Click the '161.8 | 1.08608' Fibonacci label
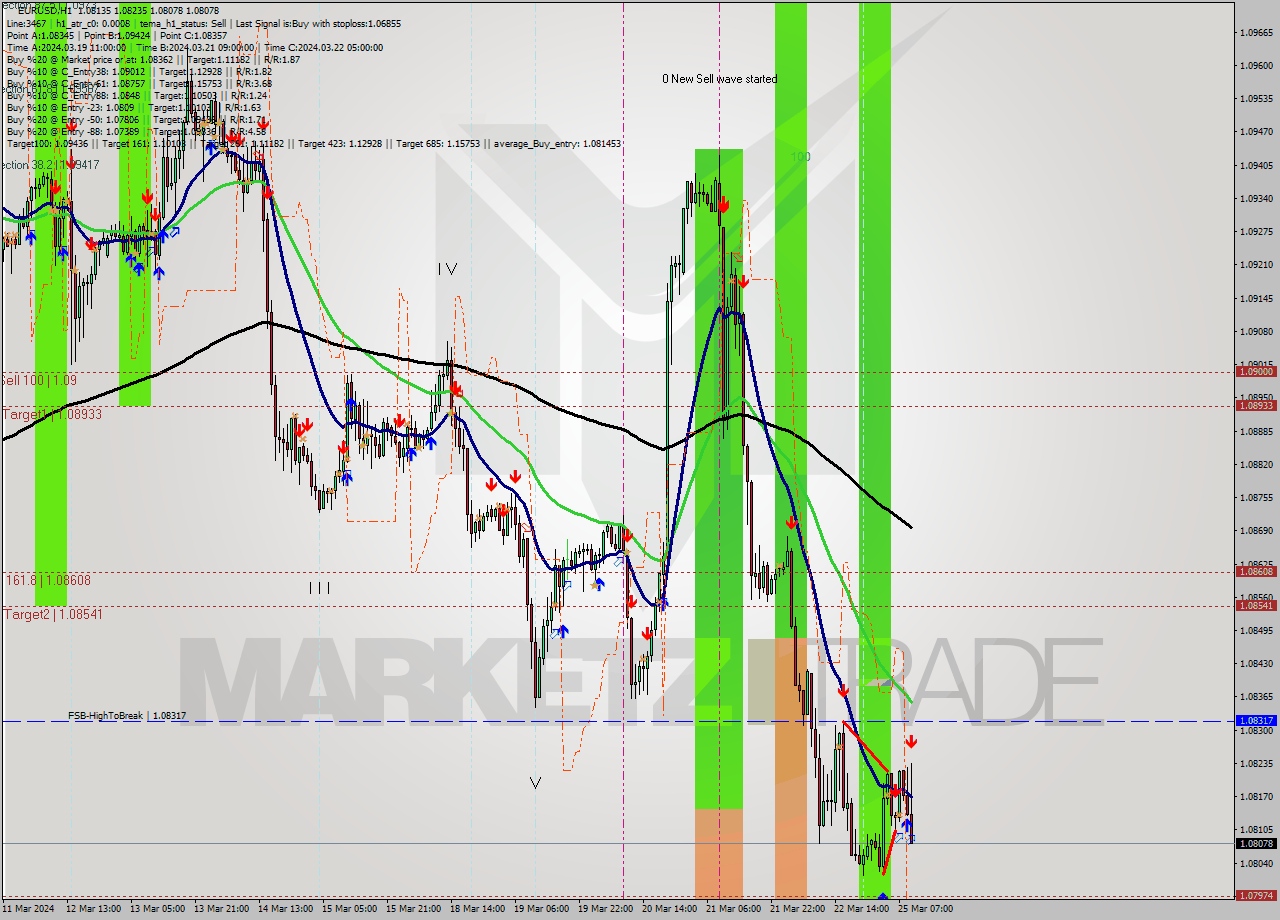1280x920 pixels. (48, 580)
